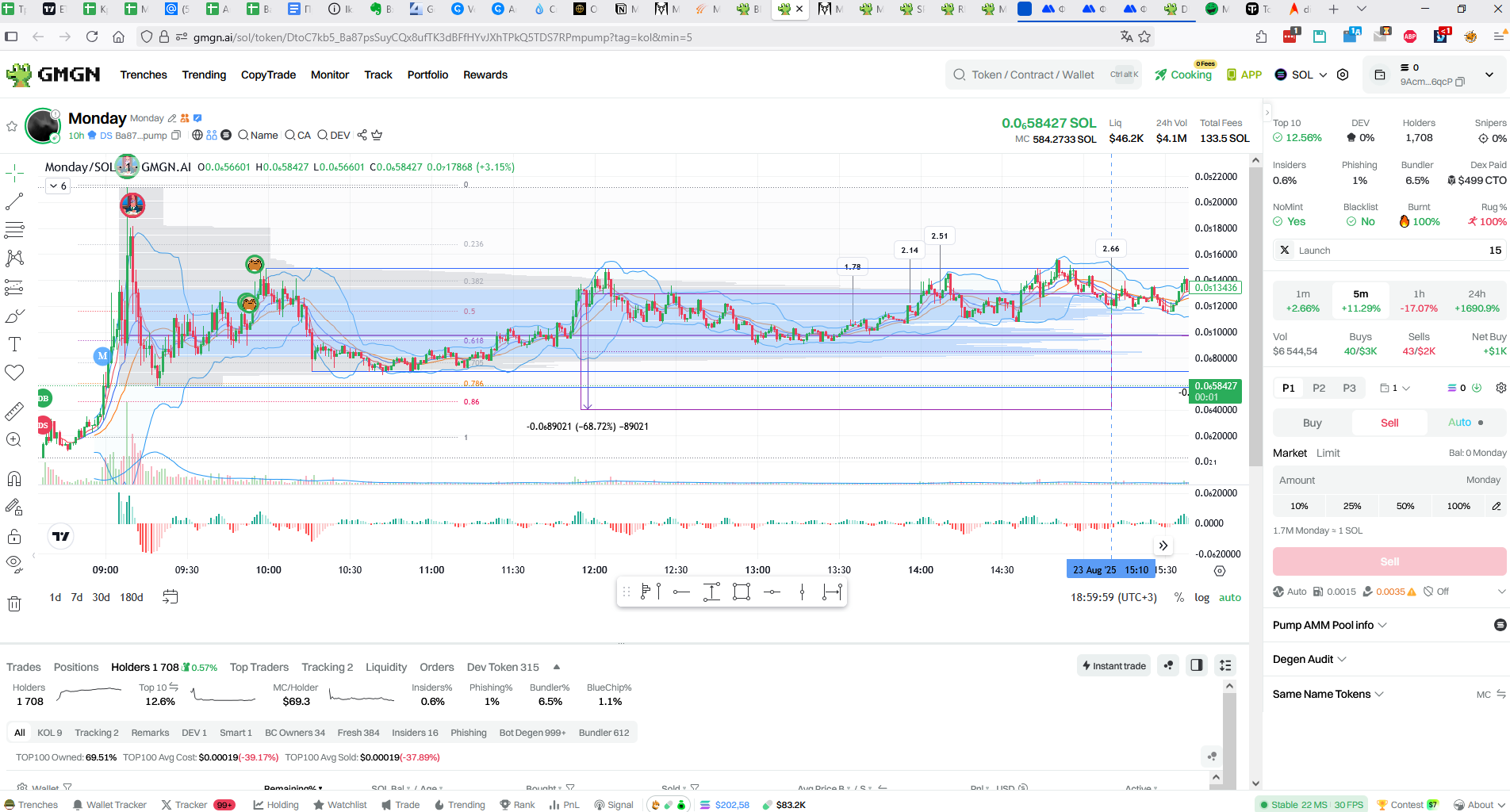Open the CopyTrade menu
1510x812 pixels.
click(x=268, y=75)
